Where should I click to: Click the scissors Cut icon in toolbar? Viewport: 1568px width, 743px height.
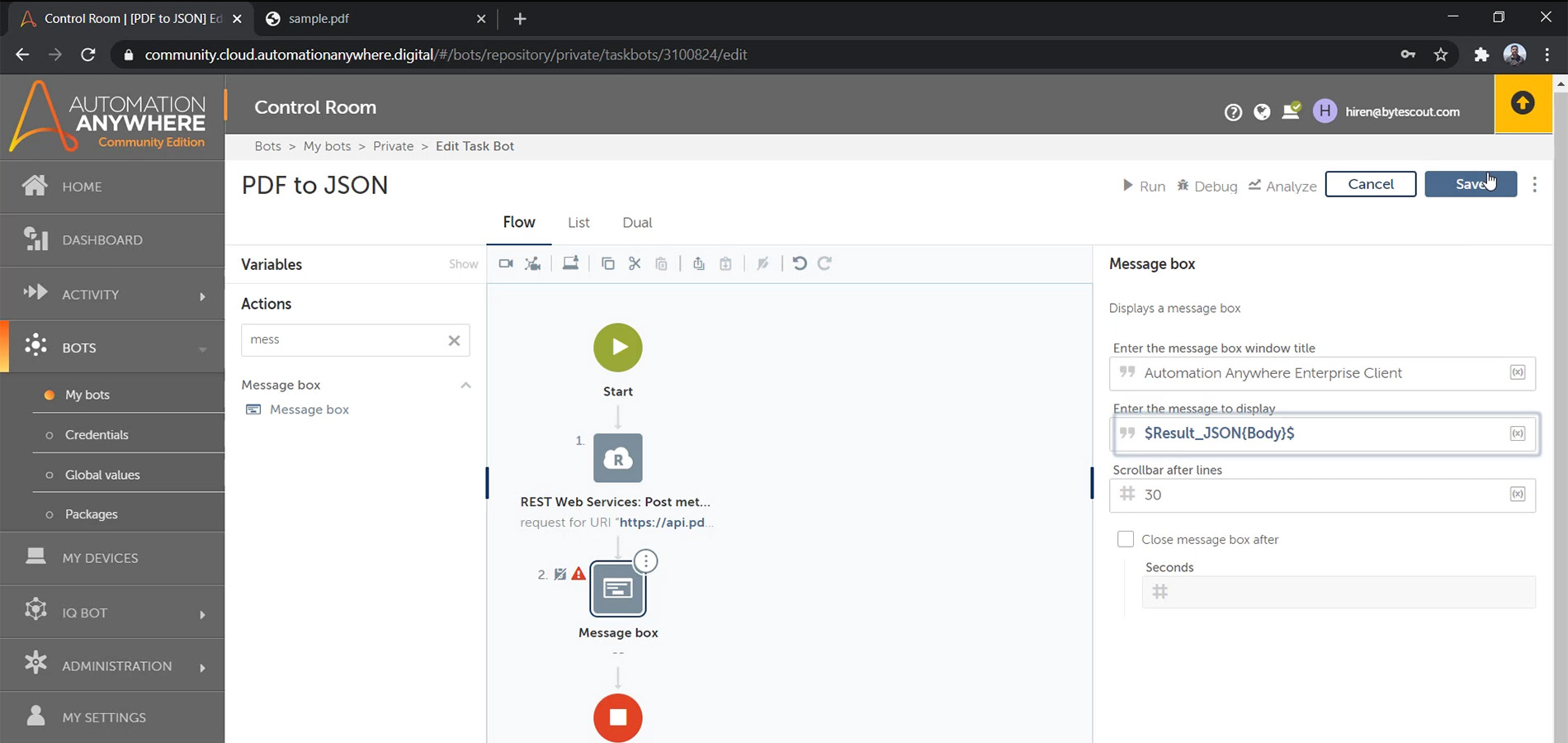pos(635,263)
